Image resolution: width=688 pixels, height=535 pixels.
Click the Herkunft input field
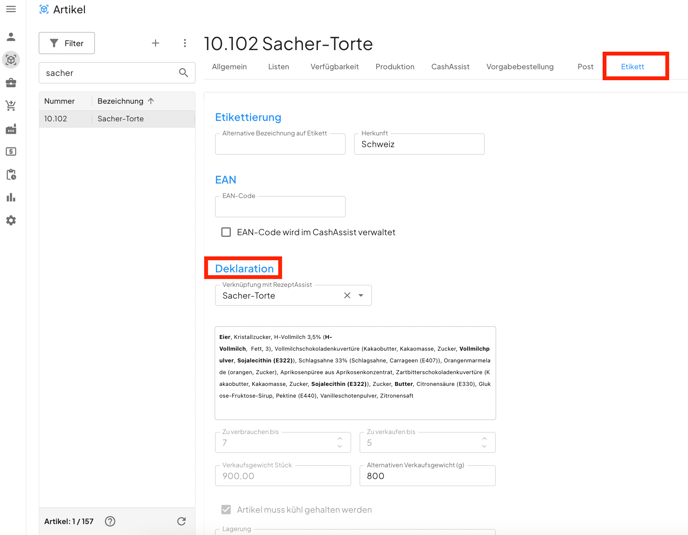pos(419,145)
